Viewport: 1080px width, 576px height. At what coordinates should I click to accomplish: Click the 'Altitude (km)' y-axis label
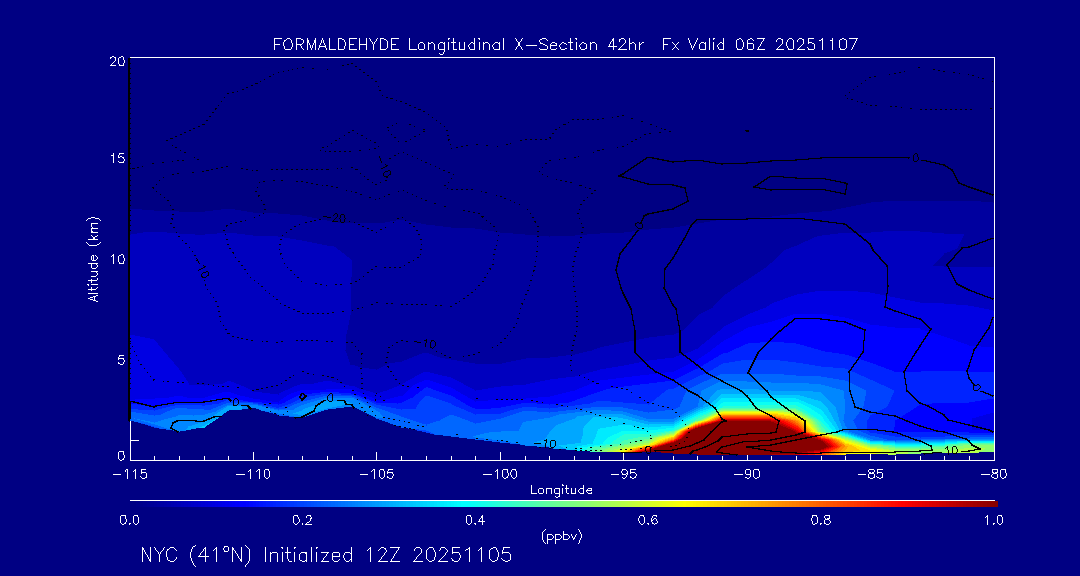[93, 258]
